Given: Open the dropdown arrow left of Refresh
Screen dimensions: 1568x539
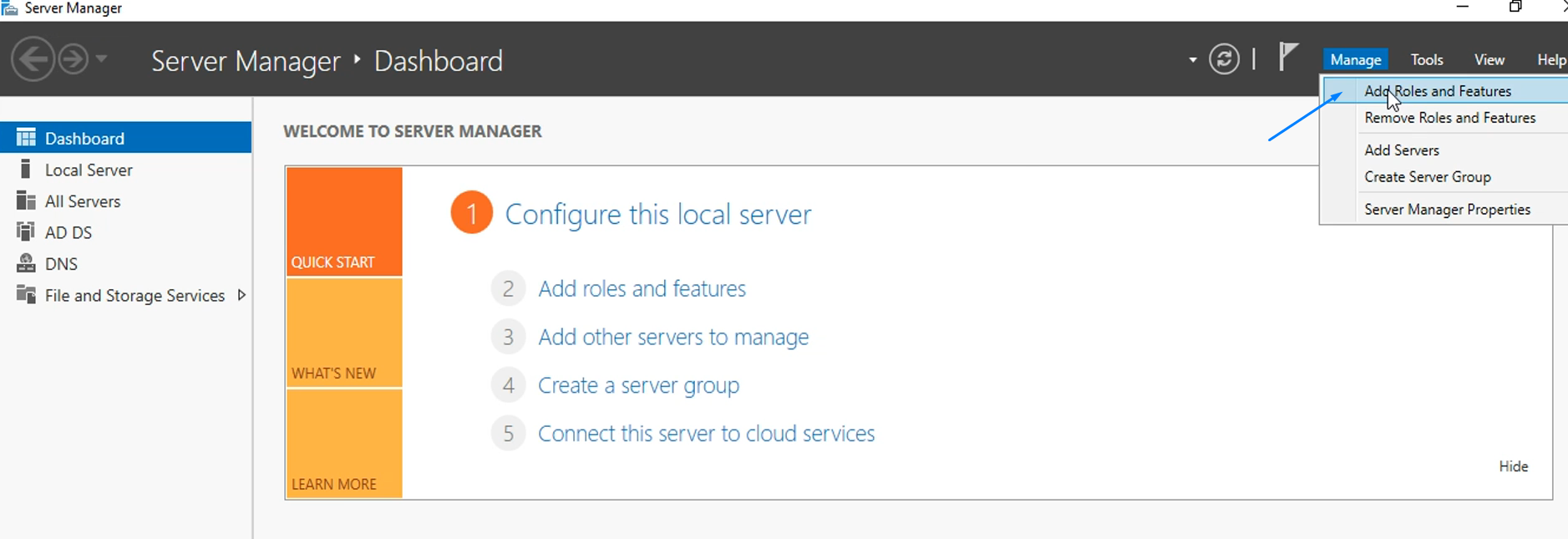Looking at the screenshot, I should click(x=1192, y=60).
